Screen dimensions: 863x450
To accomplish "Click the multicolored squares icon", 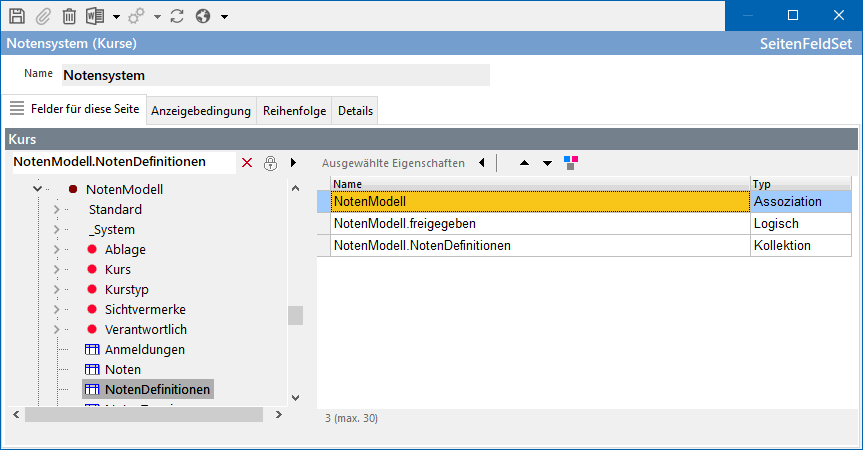I will click(x=571, y=162).
